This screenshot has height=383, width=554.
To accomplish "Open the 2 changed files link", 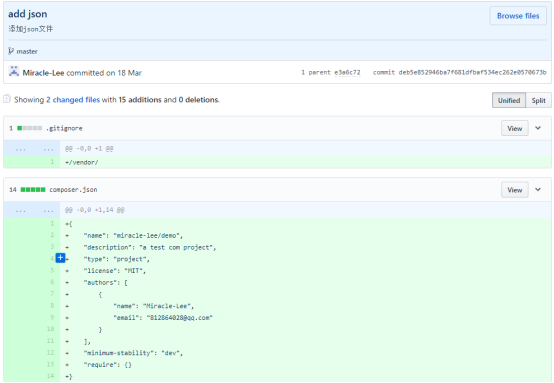I will pyautogui.click(x=73, y=100).
